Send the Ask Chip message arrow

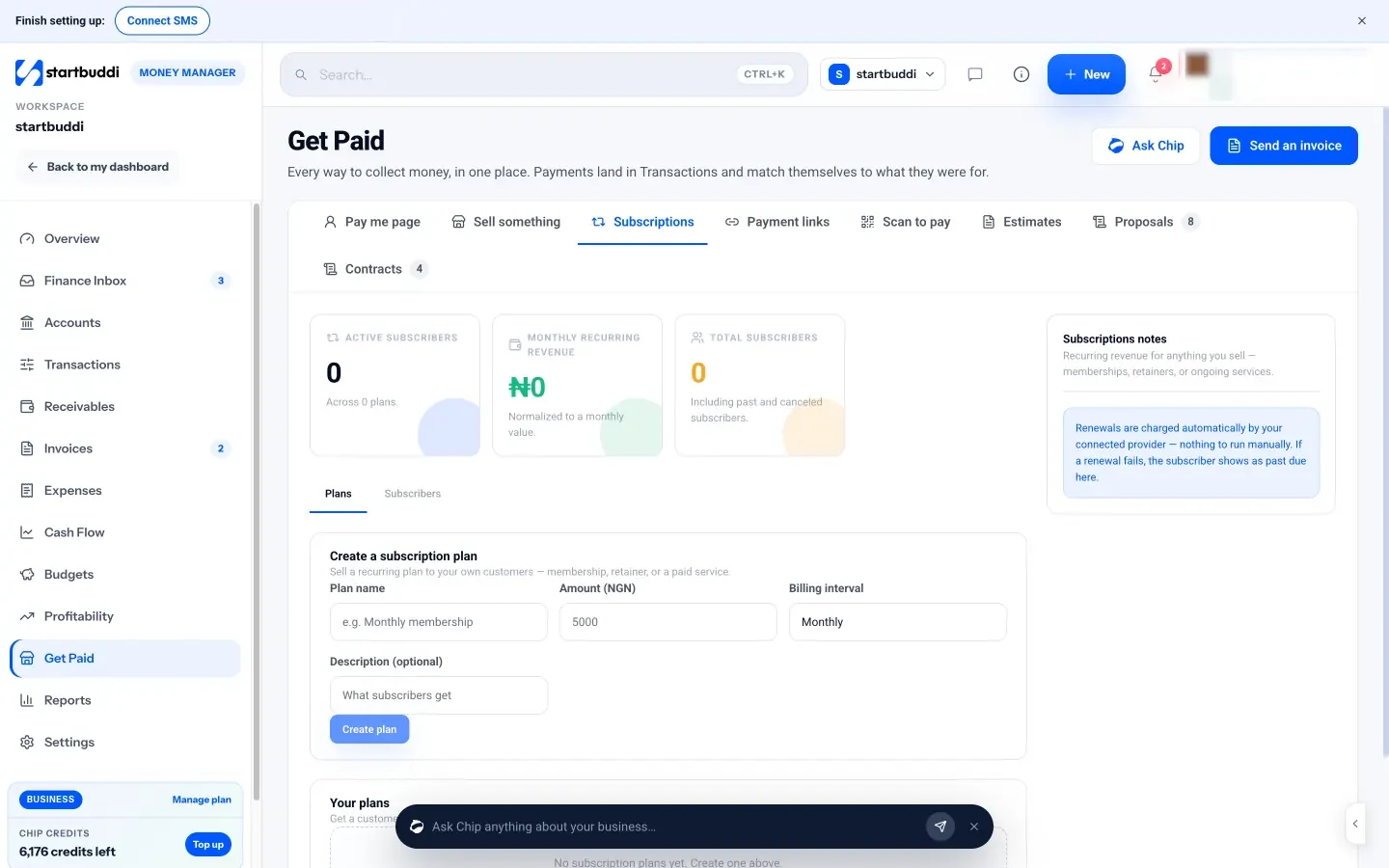tap(940, 827)
